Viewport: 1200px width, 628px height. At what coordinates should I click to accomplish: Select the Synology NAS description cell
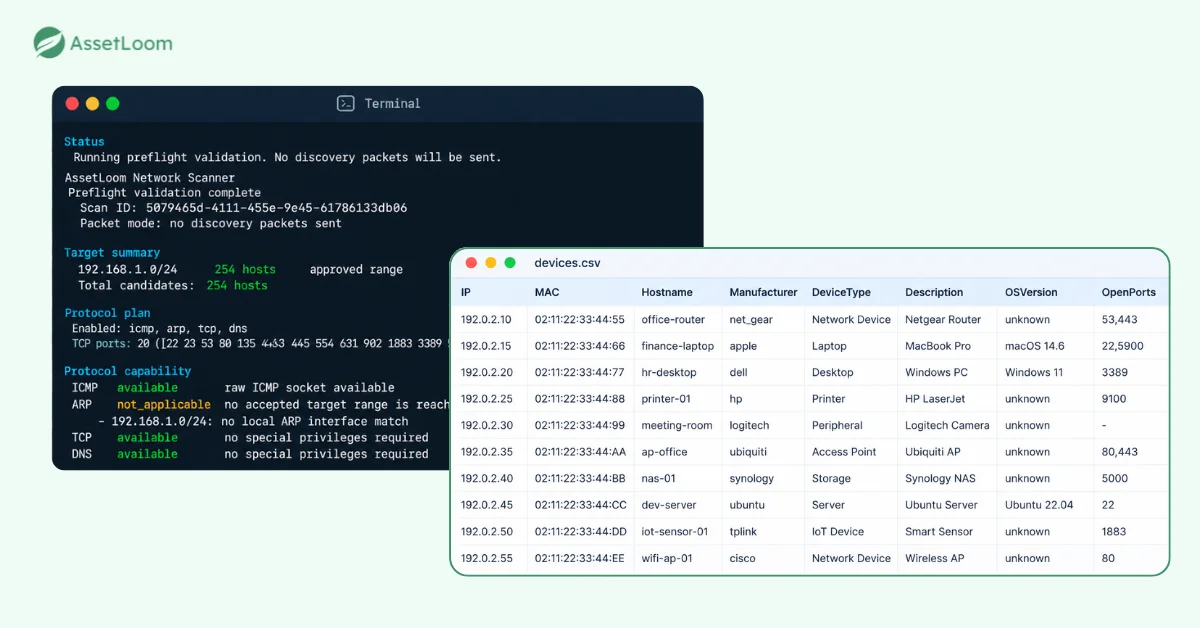pyautogui.click(x=941, y=479)
